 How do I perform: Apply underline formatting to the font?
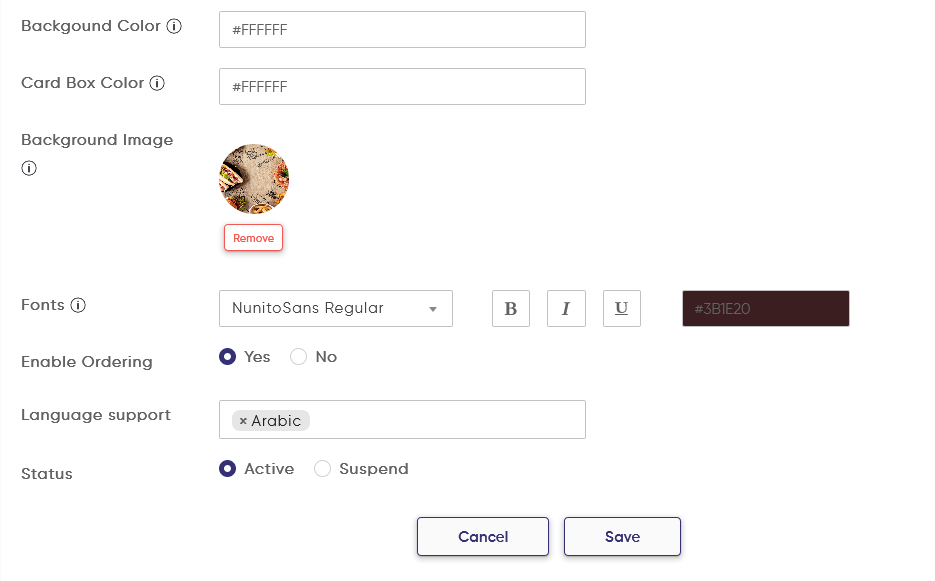621,308
